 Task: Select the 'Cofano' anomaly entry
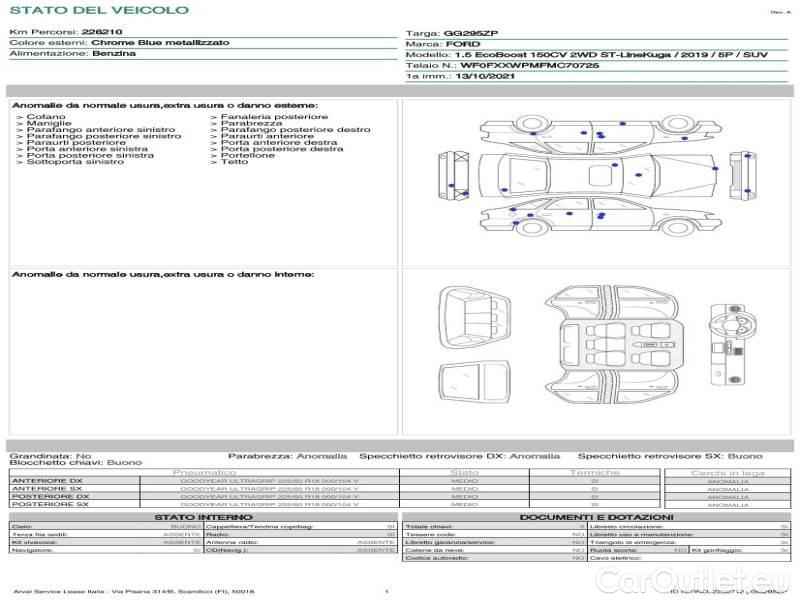tap(47, 117)
